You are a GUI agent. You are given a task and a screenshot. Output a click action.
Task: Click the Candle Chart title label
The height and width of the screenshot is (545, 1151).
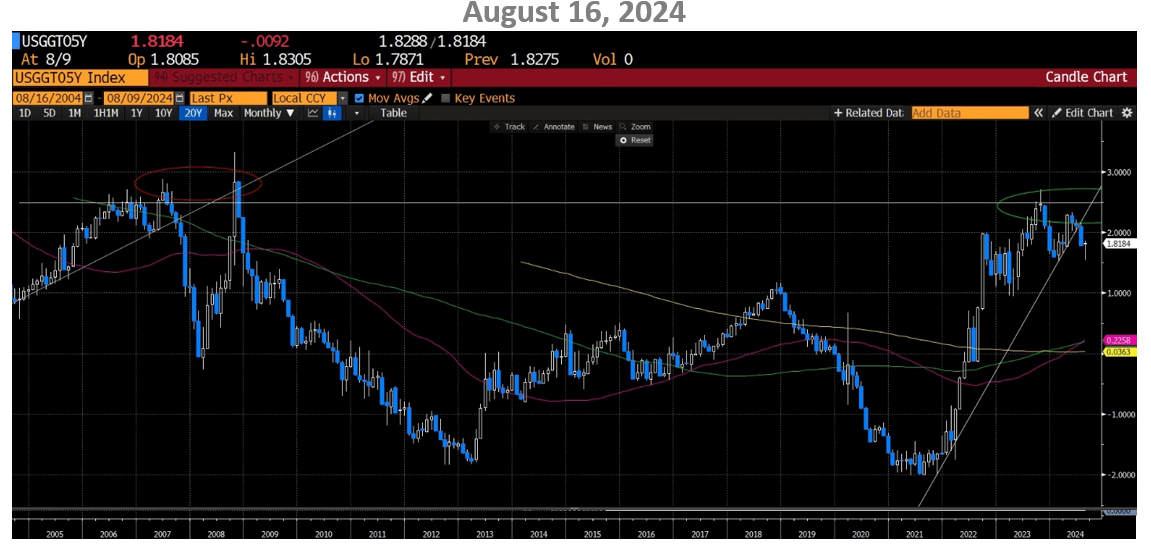coord(1086,77)
